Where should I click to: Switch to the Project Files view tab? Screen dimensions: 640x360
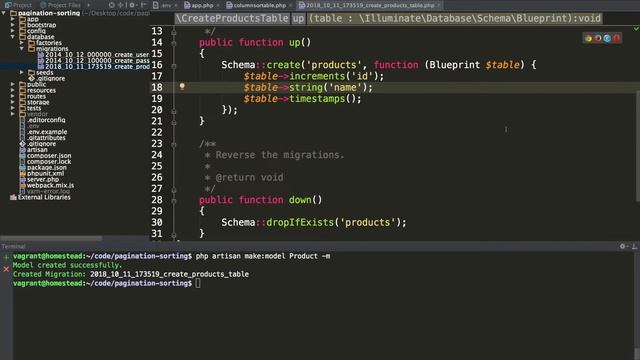(60, 5)
